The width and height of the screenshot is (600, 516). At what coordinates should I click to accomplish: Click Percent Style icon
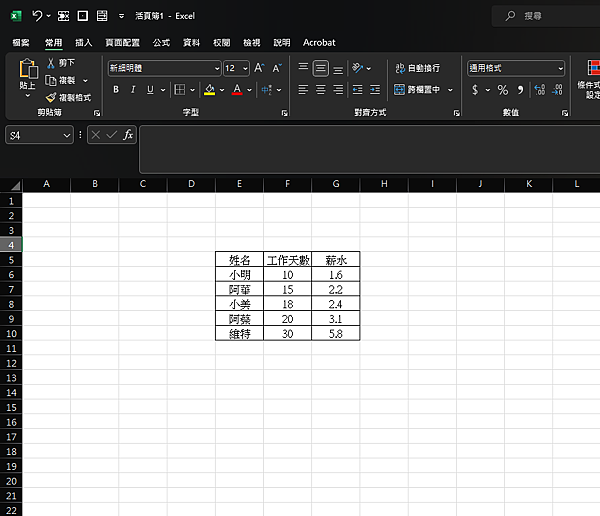pos(503,90)
